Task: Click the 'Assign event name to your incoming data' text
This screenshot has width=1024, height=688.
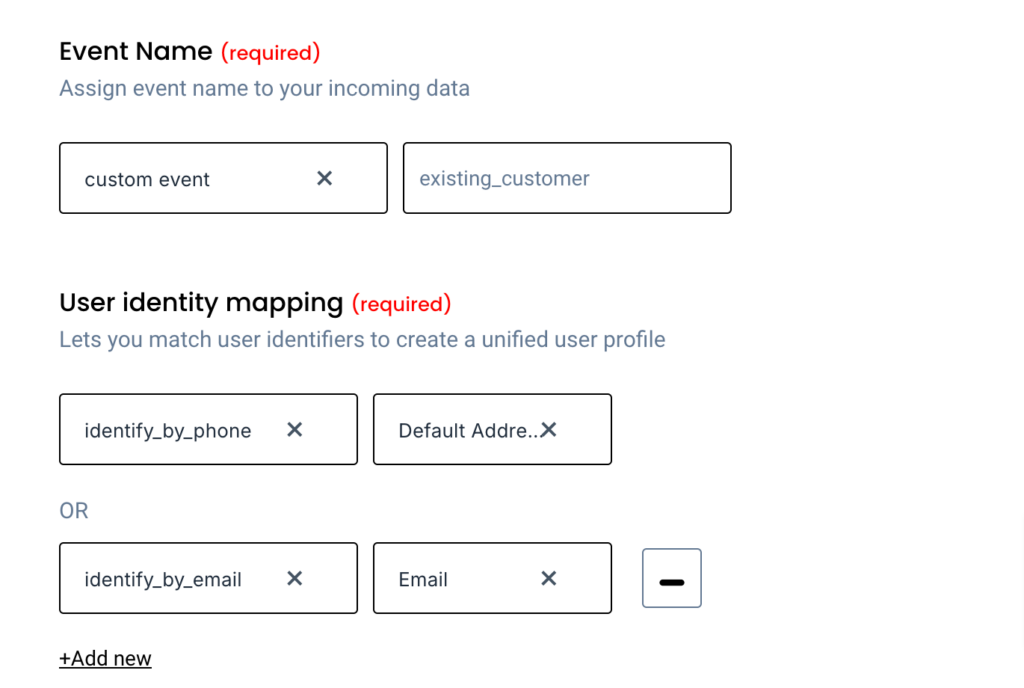Action: pos(264,88)
